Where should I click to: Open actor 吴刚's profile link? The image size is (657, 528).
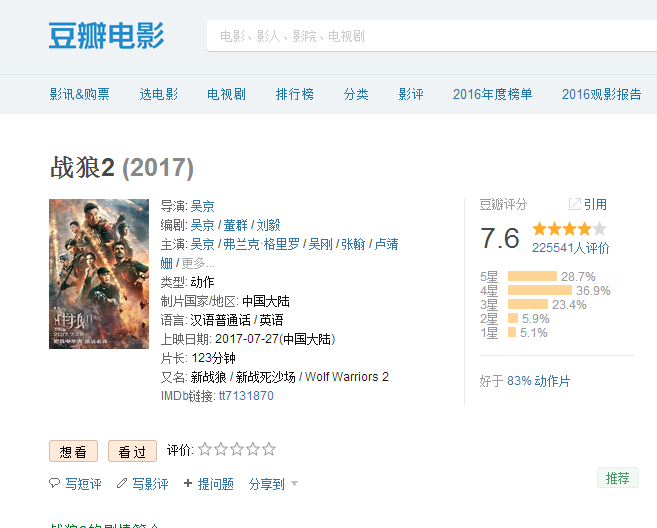321,244
